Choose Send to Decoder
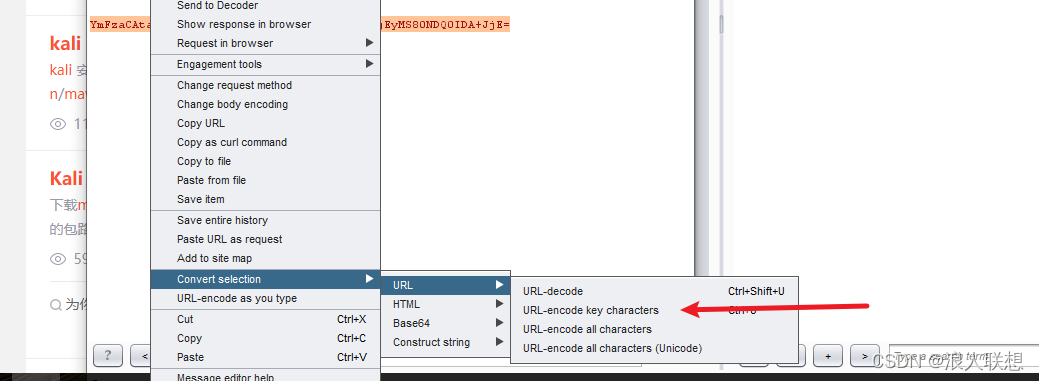 (266, 5)
